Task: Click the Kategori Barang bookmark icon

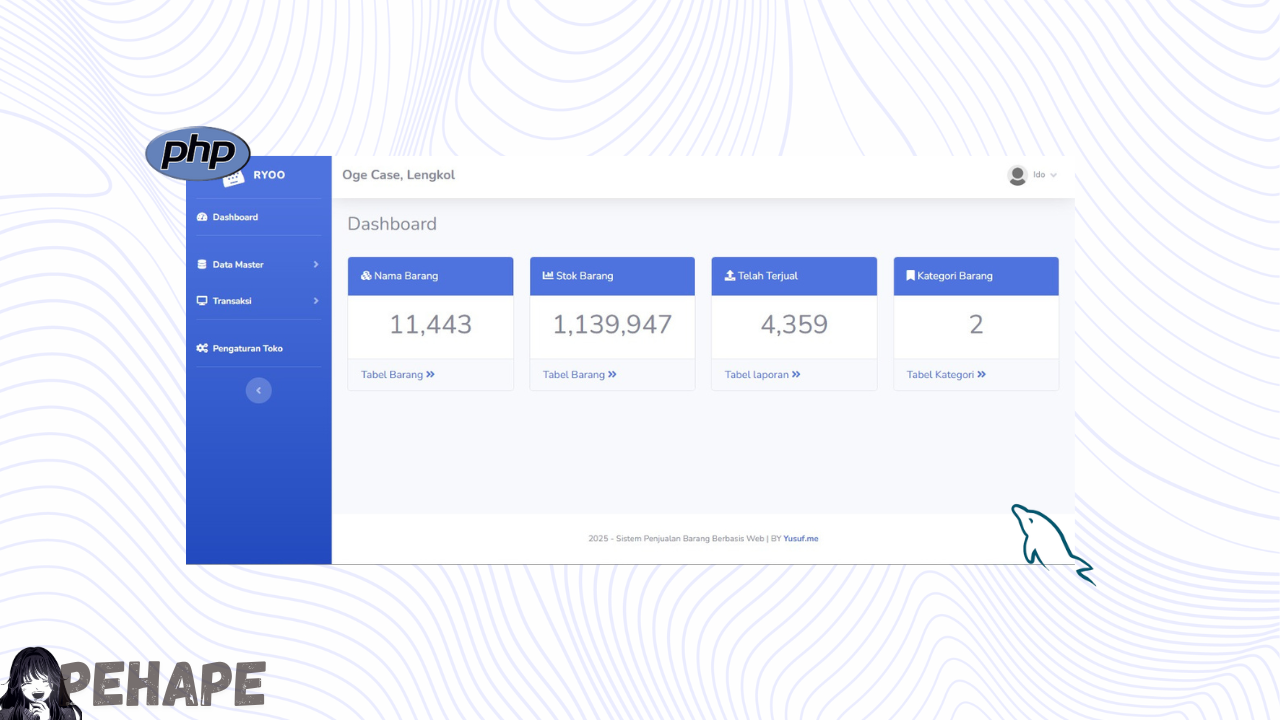Action: pyautogui.click(x=908, y=276)
